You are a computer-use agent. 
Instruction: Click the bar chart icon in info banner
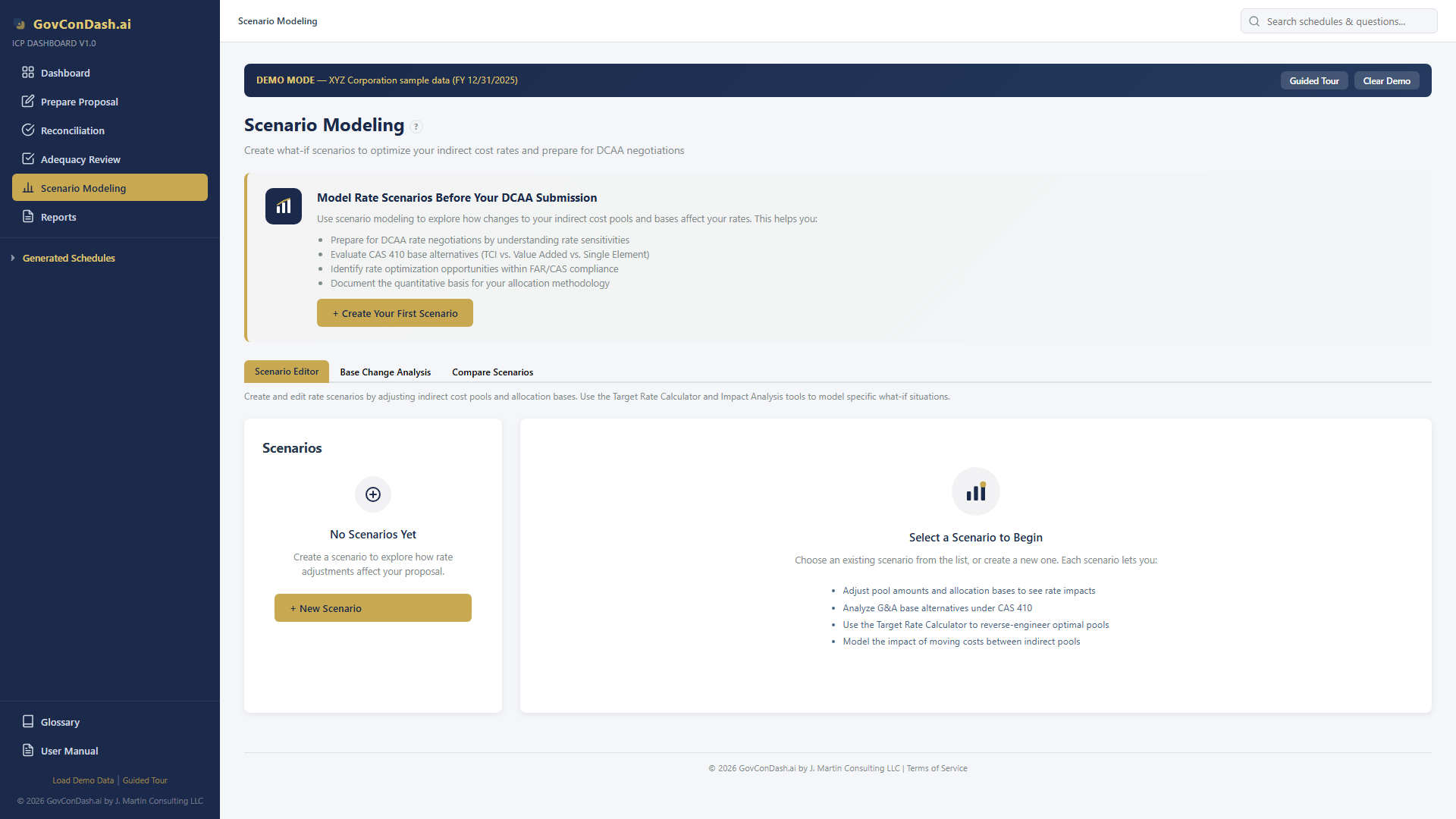[284, 206]
